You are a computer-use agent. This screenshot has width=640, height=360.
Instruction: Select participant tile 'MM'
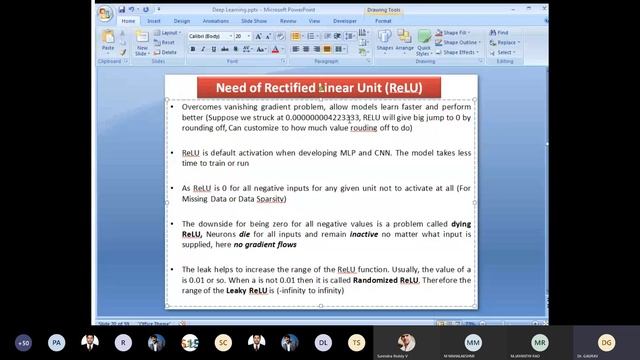click(473, 342)
